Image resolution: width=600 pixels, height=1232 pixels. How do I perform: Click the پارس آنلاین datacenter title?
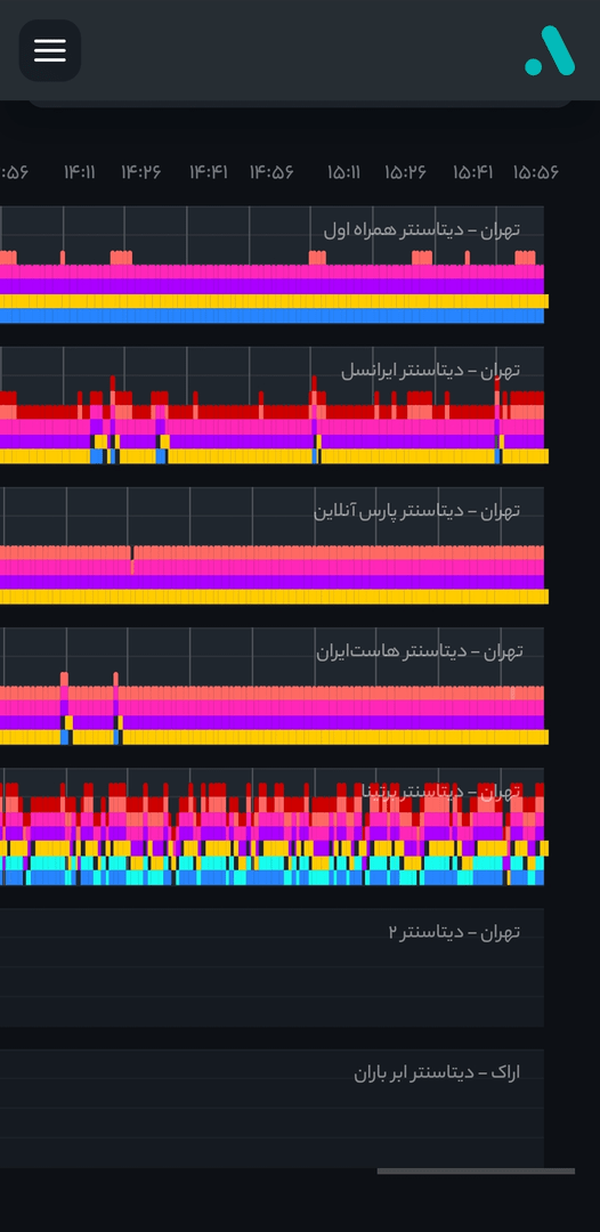(x=417, y=511)
